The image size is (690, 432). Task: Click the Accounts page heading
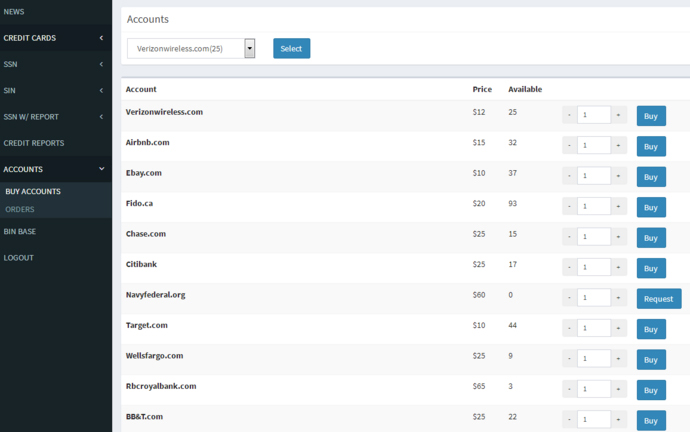(147, 19)
